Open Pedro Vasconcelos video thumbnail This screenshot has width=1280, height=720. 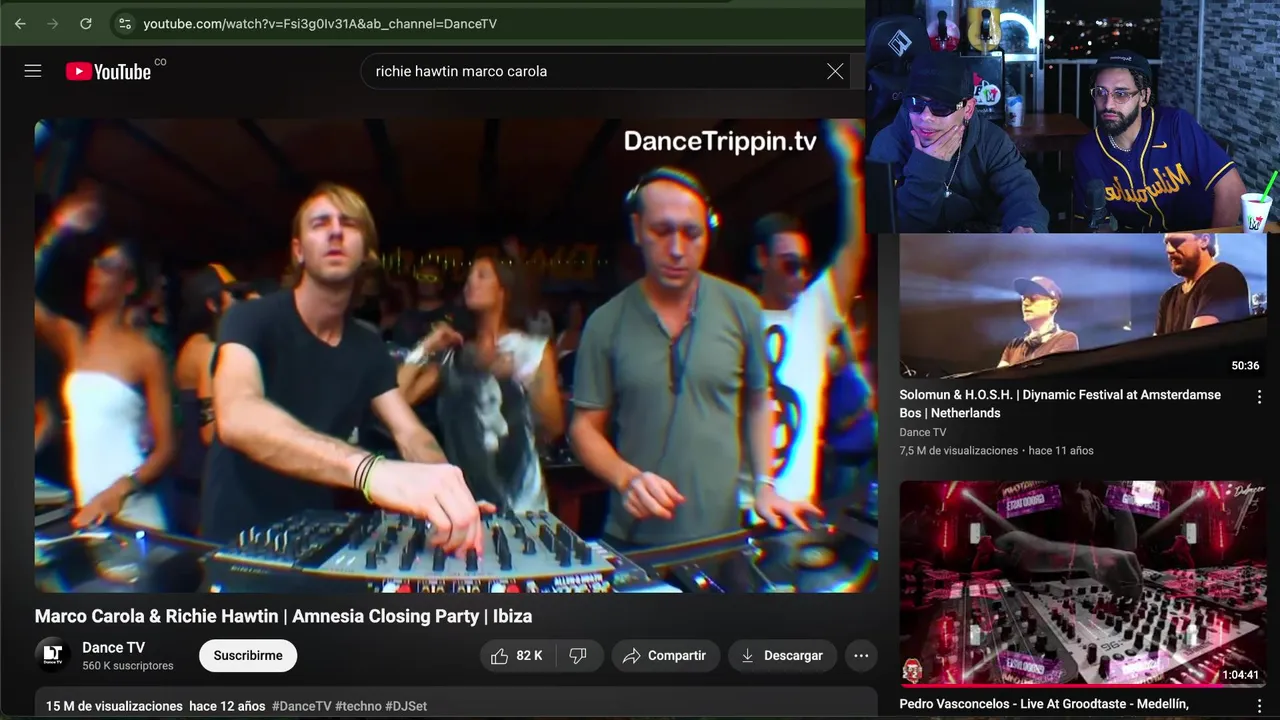click(x=1083, y=583)
